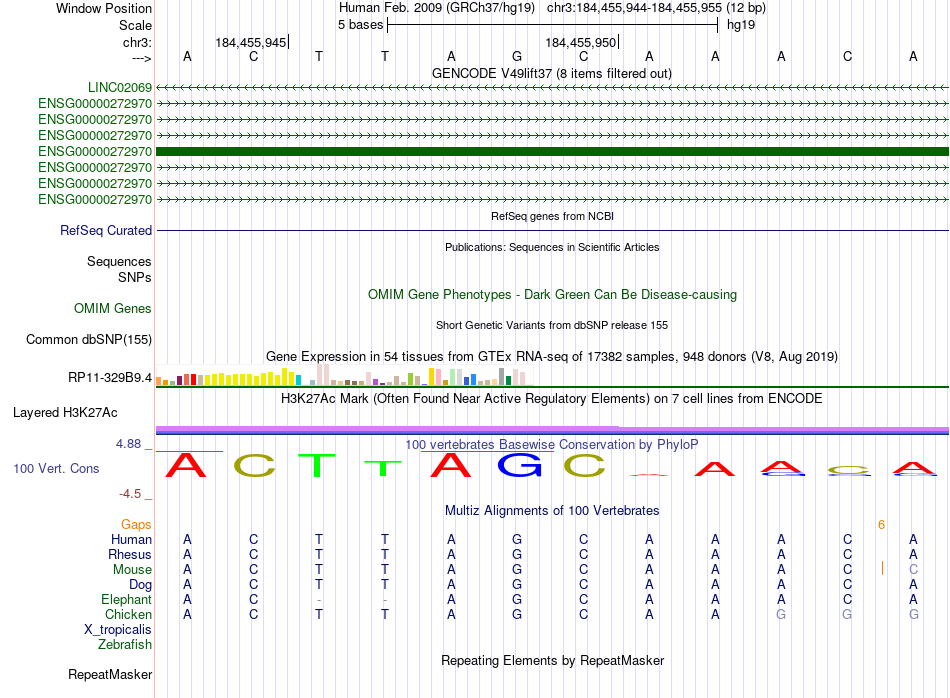The height and width of the screenshot is (698, 950).
Task: Click 'Short Genetic Variants from dbSNP release 155'
Action: click(552, 325)
